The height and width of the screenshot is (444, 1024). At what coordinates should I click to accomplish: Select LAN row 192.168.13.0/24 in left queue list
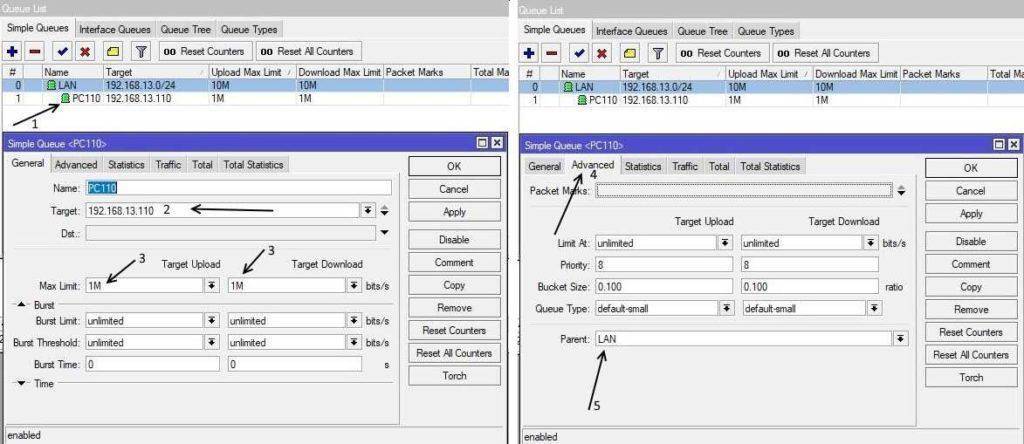(x=255, y=86)
